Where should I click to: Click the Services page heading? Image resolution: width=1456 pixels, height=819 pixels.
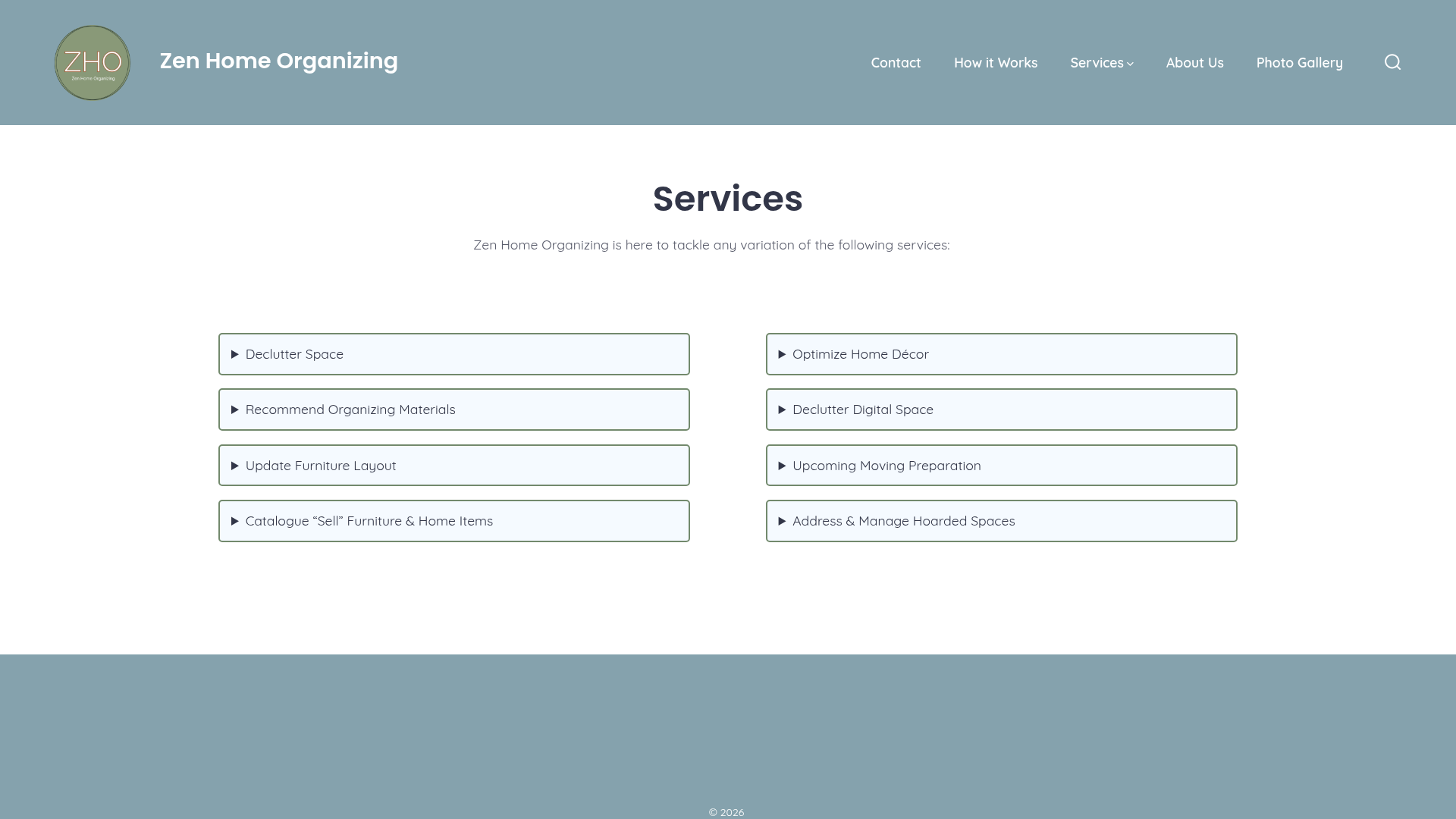click(x=727, y=199)
